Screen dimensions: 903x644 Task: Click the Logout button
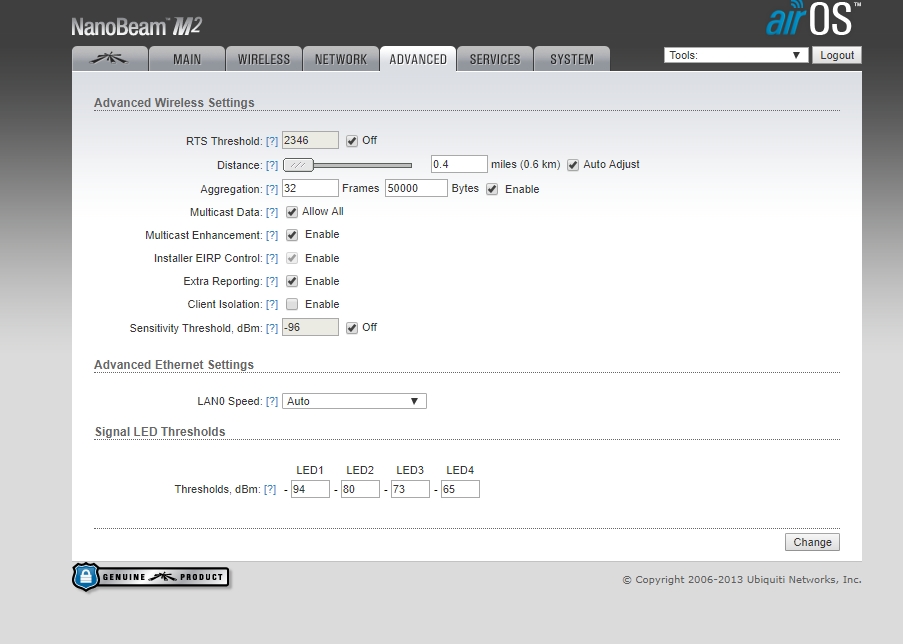click(837, 55)
